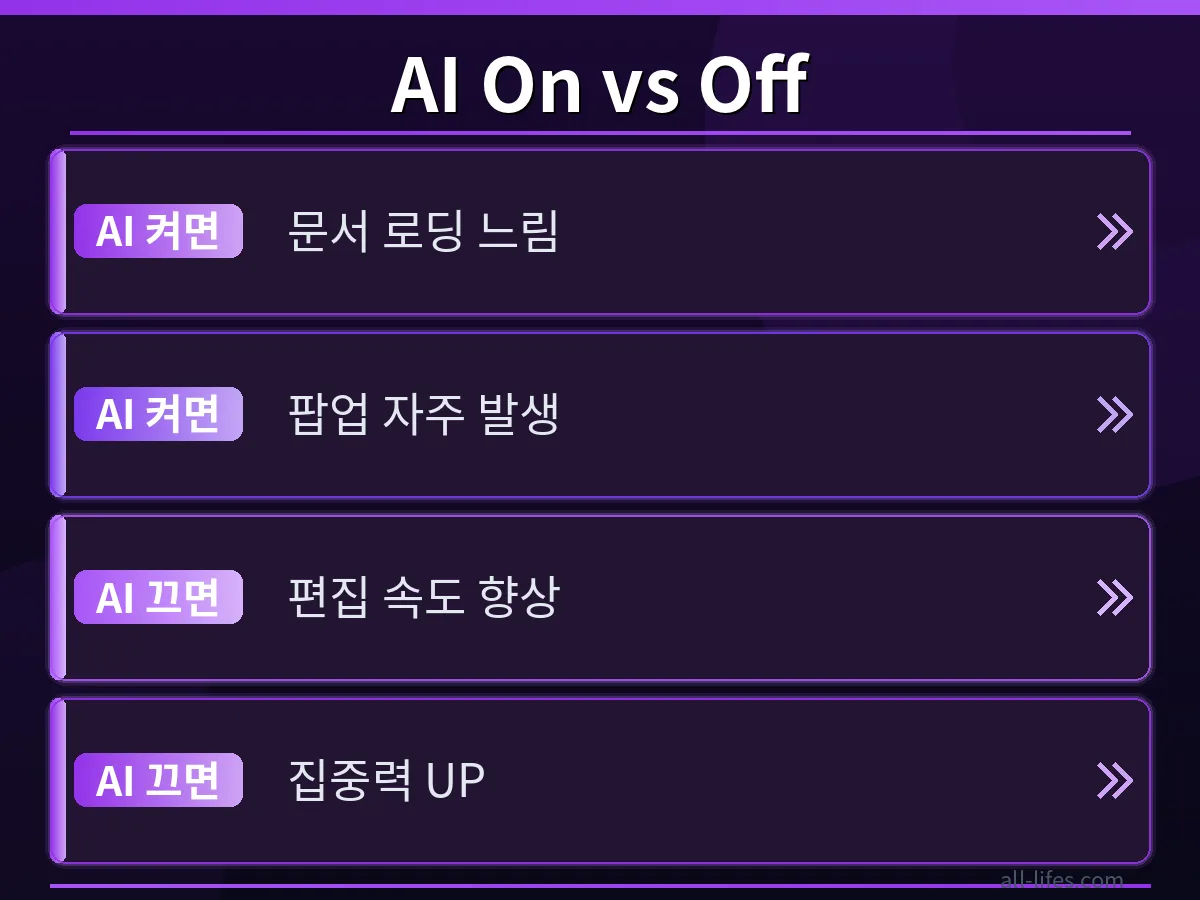This screenshot has height=900, width=1200.
Task: Click the double chevron beside 집중력 UP
Action: click(x=1115, y=781)
